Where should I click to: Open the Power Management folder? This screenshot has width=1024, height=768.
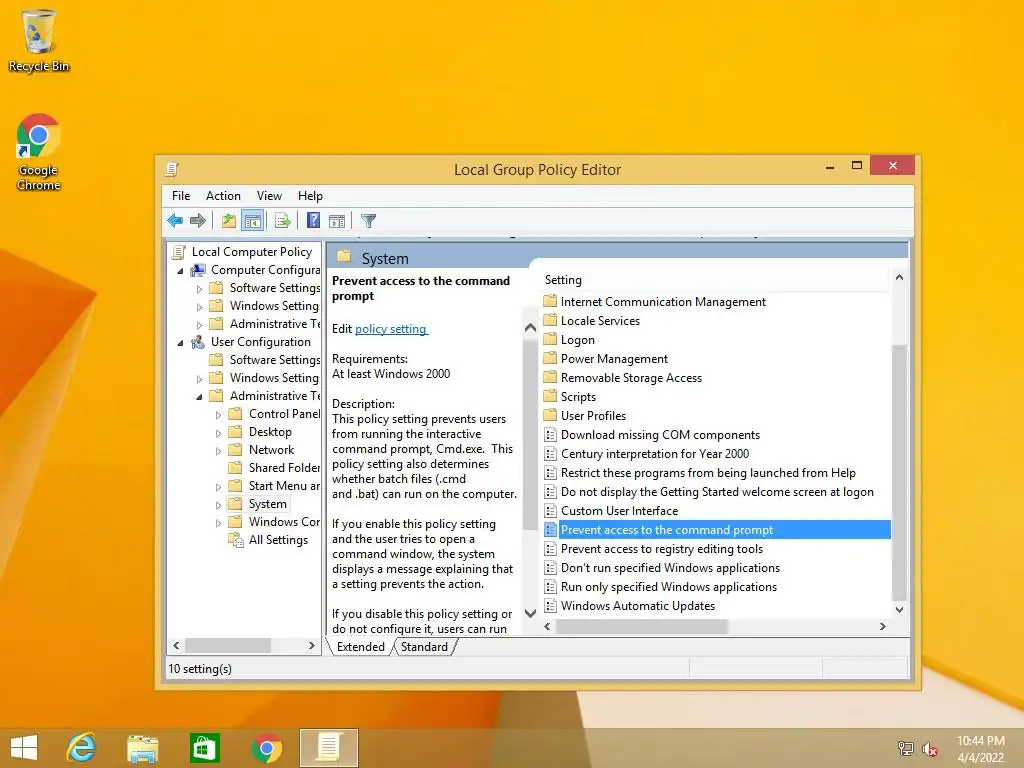point(614,359)
